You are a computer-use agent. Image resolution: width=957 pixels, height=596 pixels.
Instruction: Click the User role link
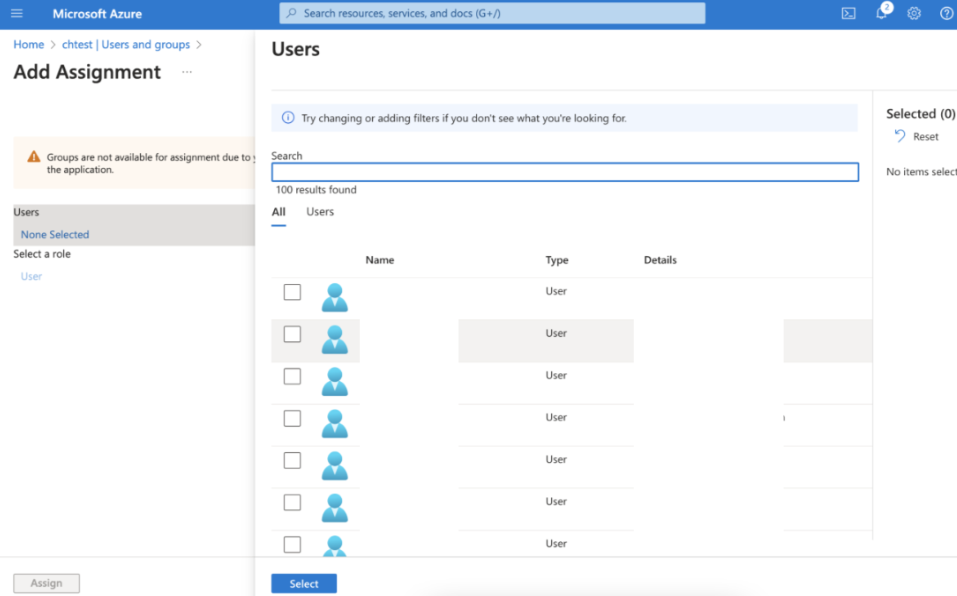coord(31,276)
